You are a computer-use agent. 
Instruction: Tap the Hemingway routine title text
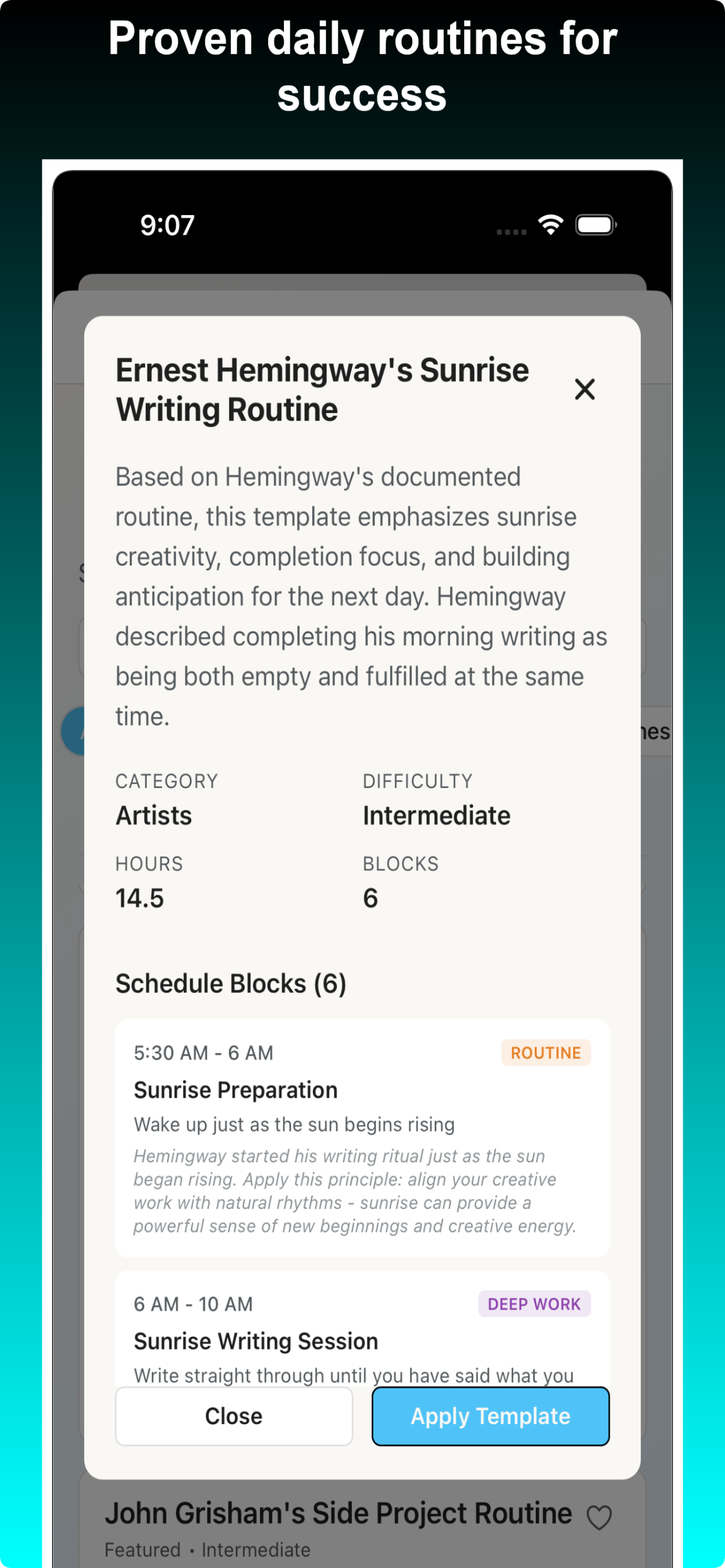click(x=322, y=389)
